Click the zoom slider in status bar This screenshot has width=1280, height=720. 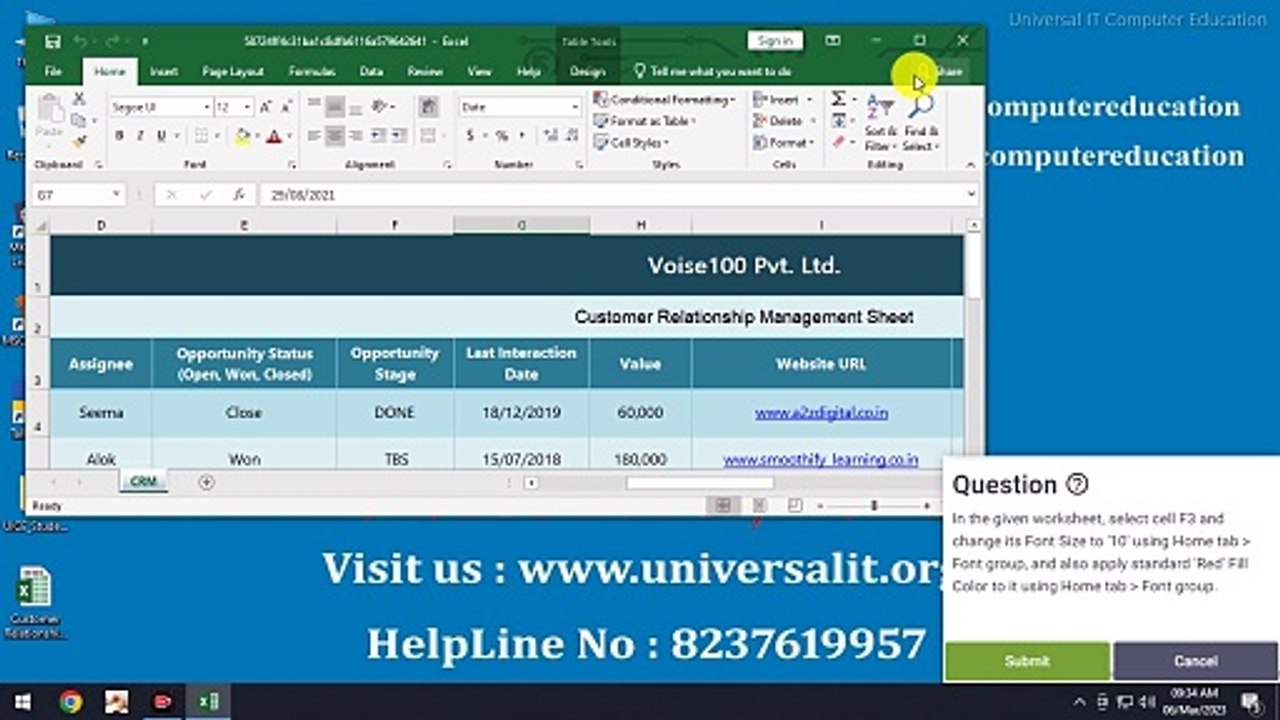[x=873, y=507]
